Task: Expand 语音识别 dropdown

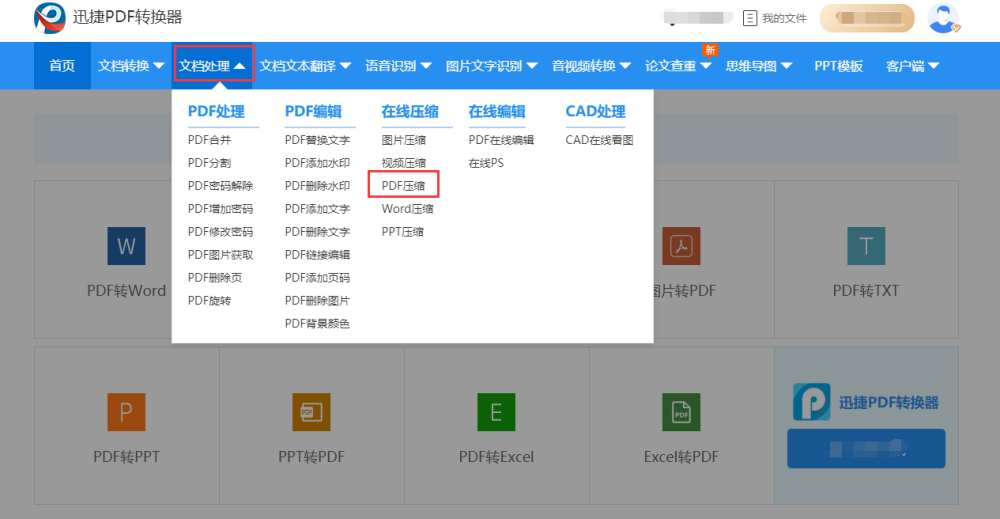Action: point(398,66)
